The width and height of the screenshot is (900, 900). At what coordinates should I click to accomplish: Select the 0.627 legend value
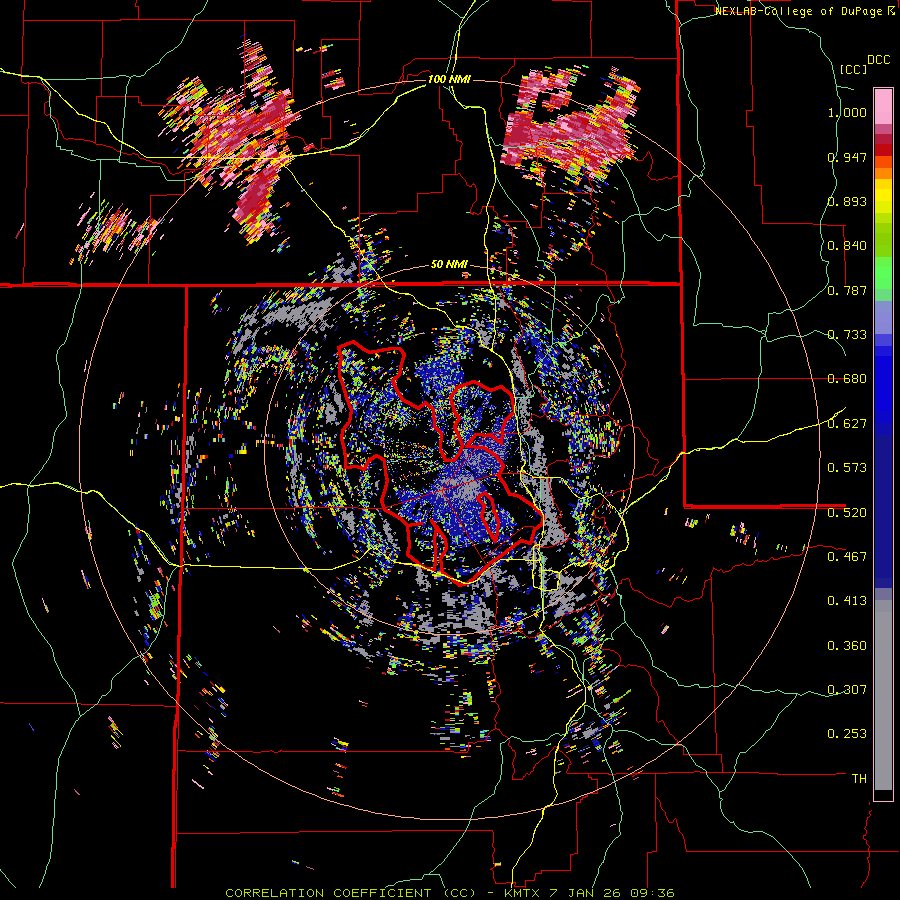tap(847, 424)
